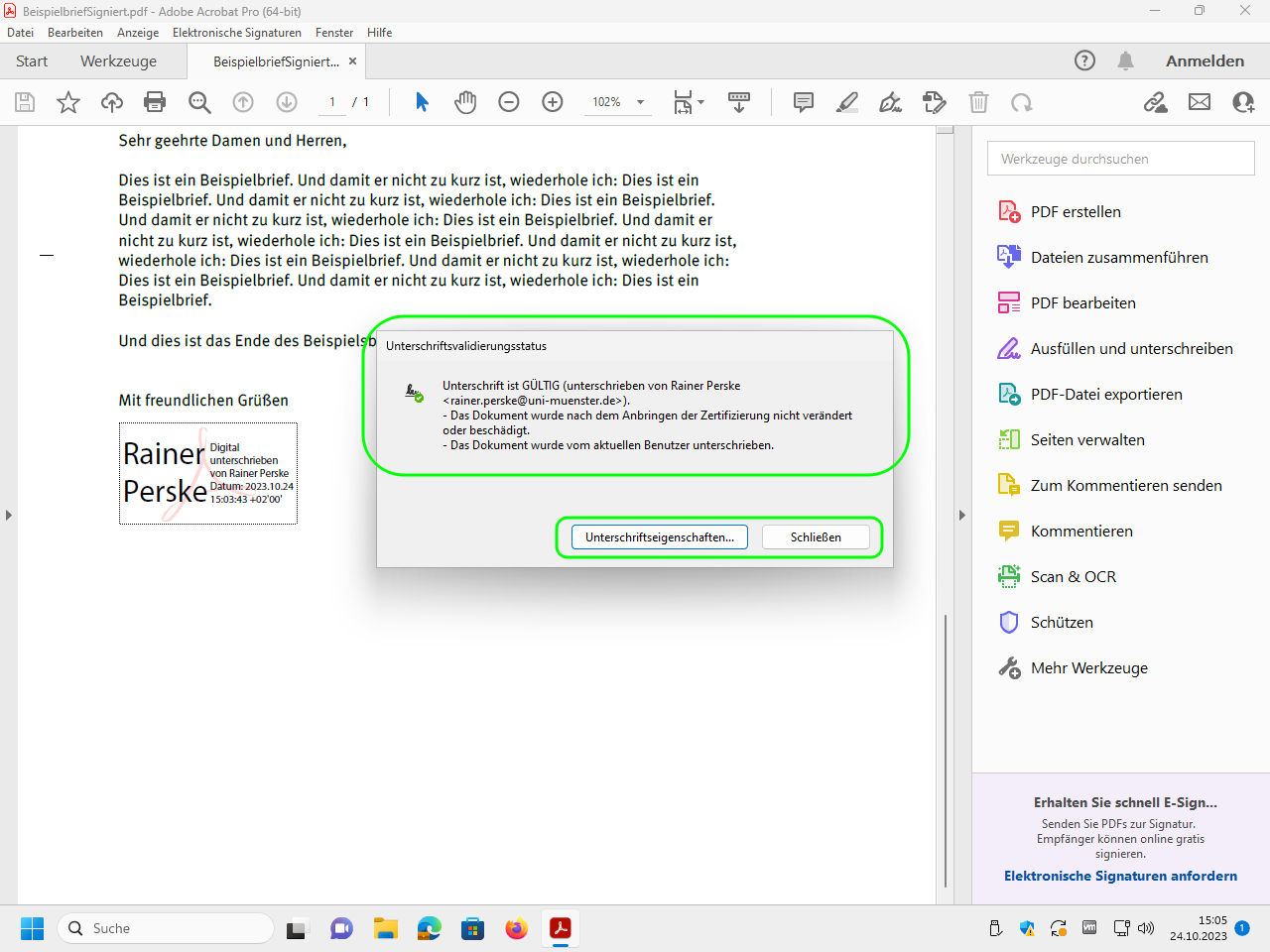
Task: Expand the left navigation pane
Action: coord(9,515)
